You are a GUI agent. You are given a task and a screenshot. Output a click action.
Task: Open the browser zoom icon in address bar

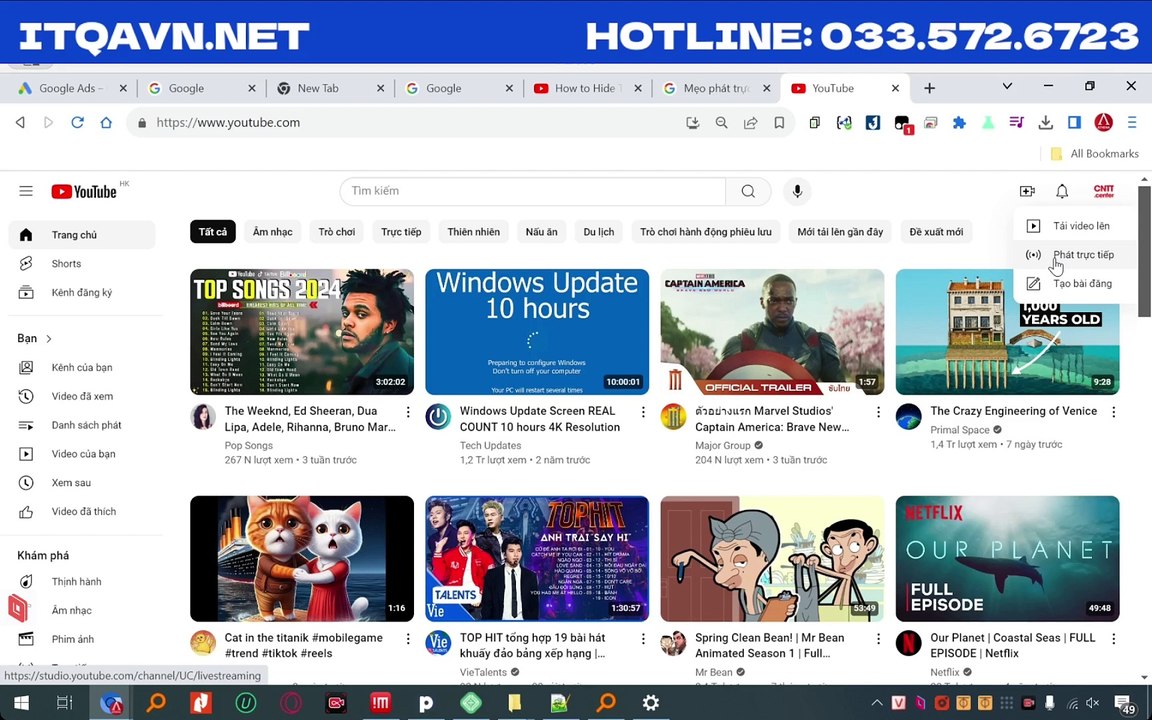(721, 123)
